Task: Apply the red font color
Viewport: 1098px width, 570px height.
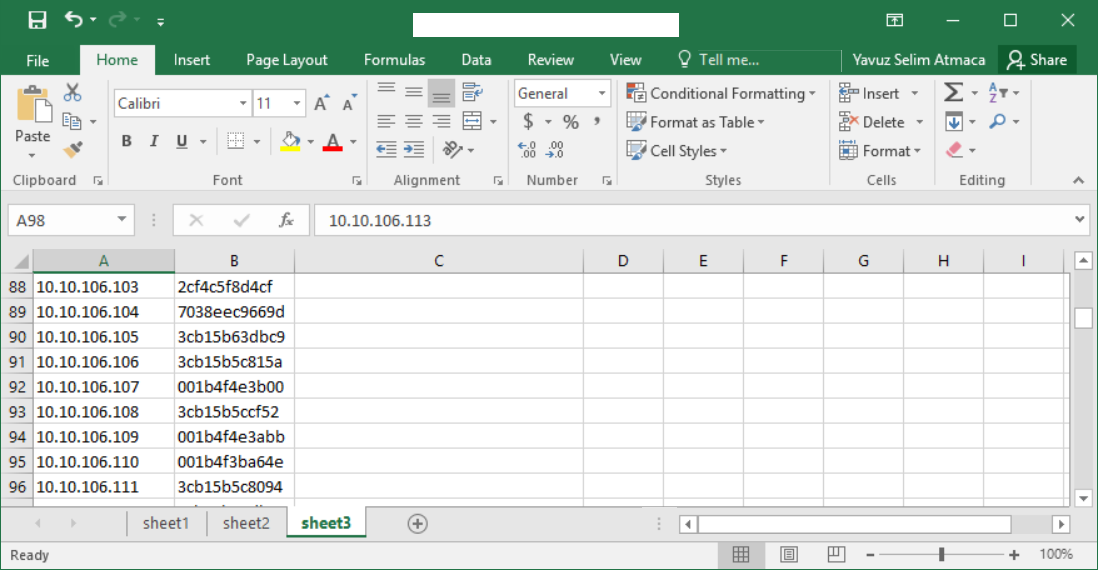Action: [333, 141]
